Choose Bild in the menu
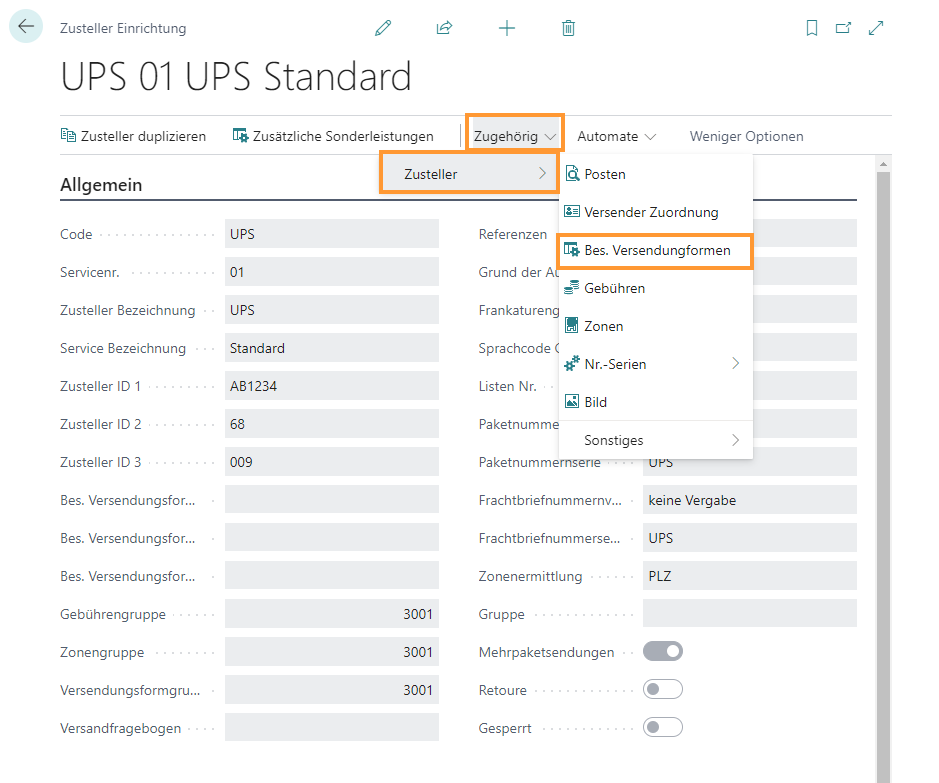Image resolution: width=939 pixels, height=783 pixels. [x=655, y=402]
